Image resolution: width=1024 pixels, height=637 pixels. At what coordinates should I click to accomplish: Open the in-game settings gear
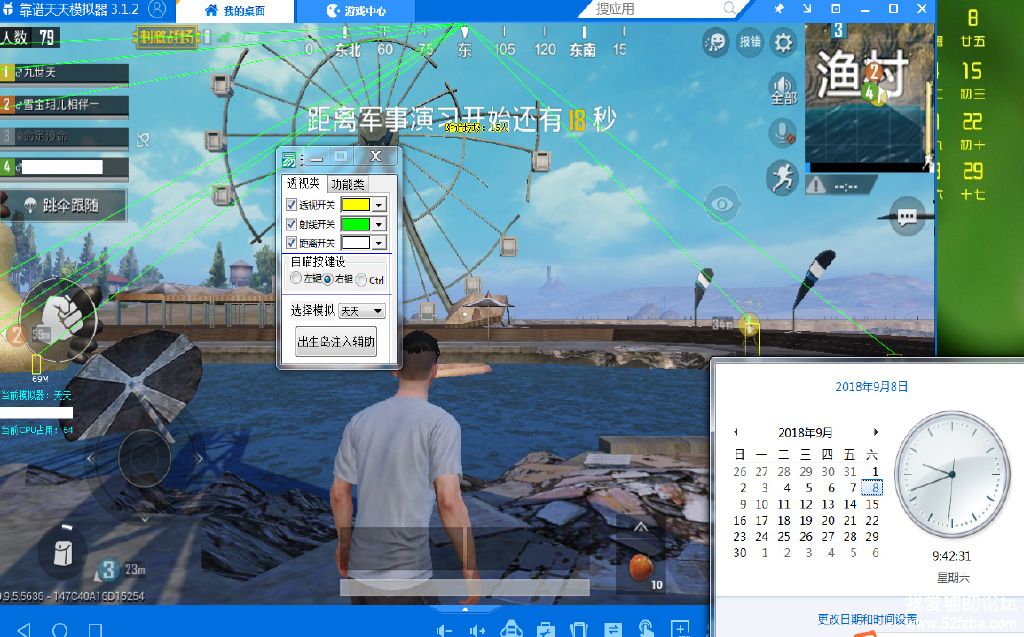[x=783, y=42]
